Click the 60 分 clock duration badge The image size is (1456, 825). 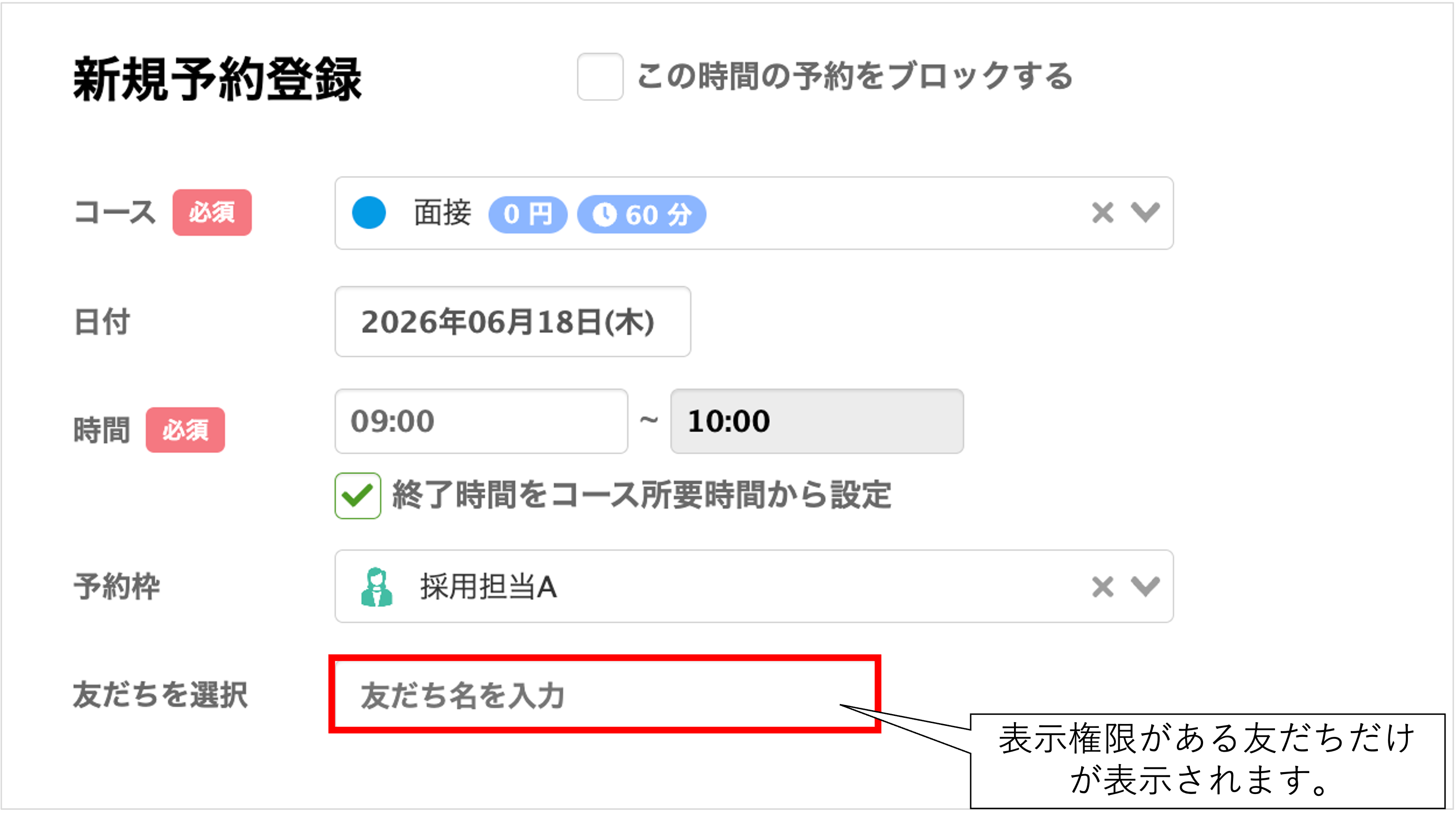pyautogui.click(x=642, y=214)
